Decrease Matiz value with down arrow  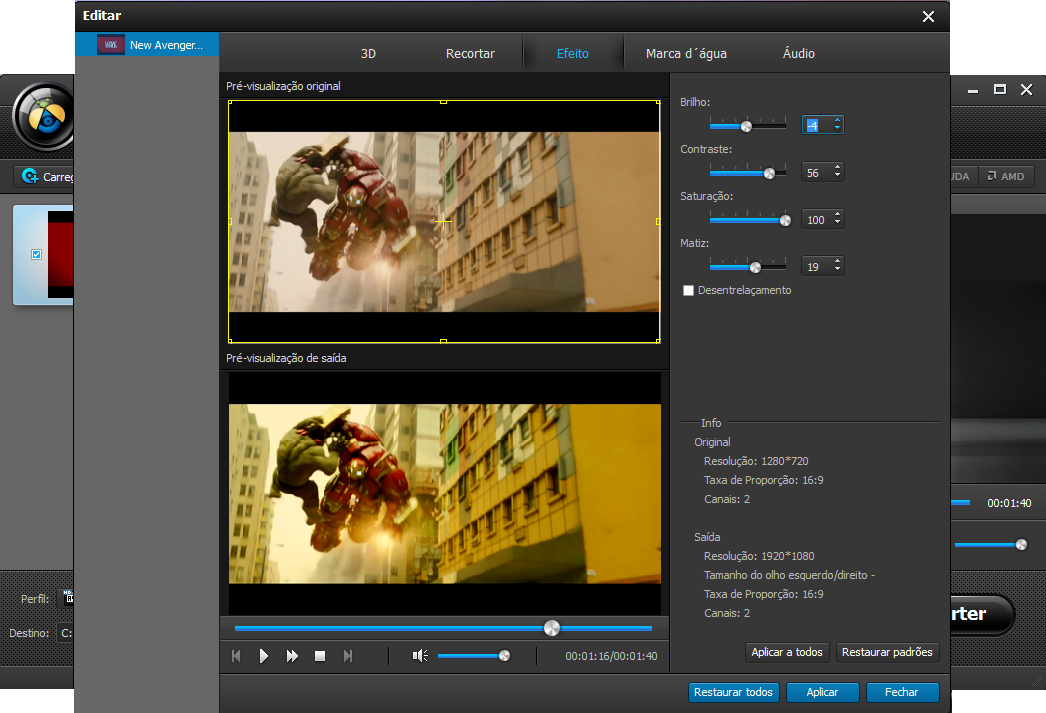click(x=837, y=270)
